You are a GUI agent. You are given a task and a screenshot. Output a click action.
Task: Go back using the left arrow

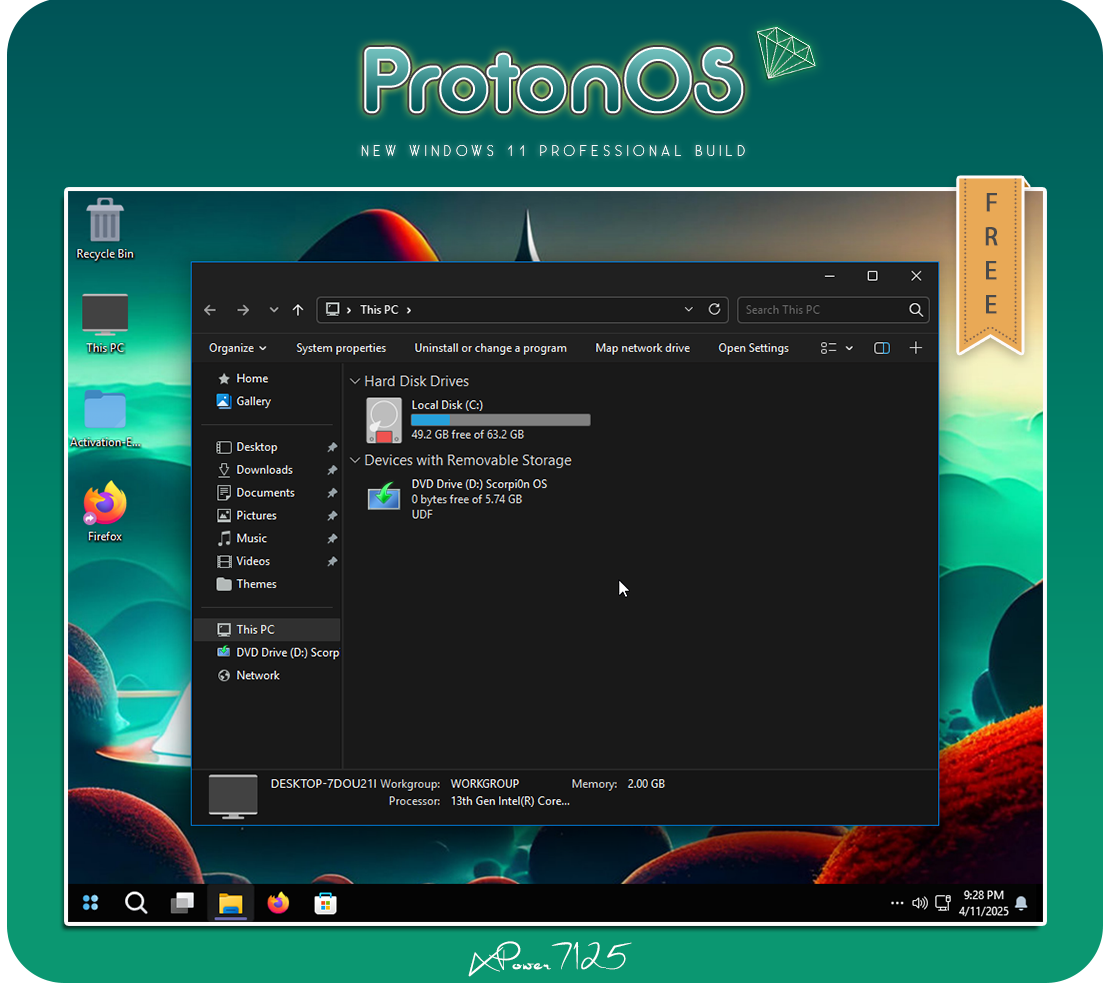(210, 310)
